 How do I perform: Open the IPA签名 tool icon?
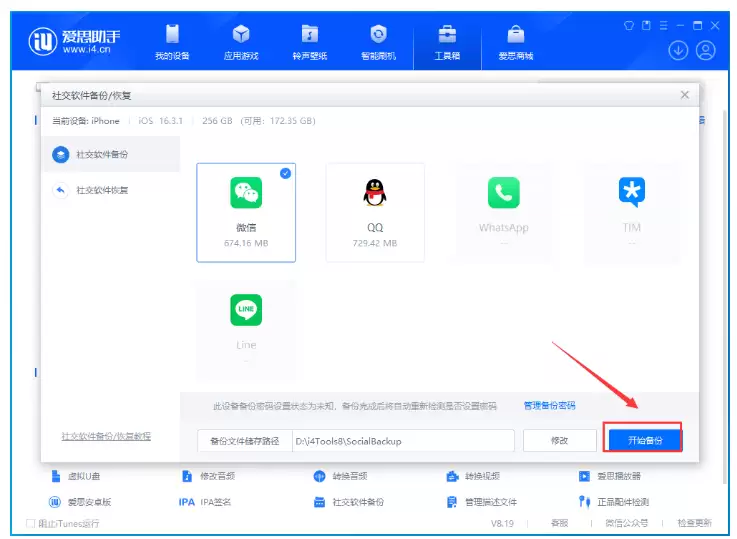click(187, 502)
